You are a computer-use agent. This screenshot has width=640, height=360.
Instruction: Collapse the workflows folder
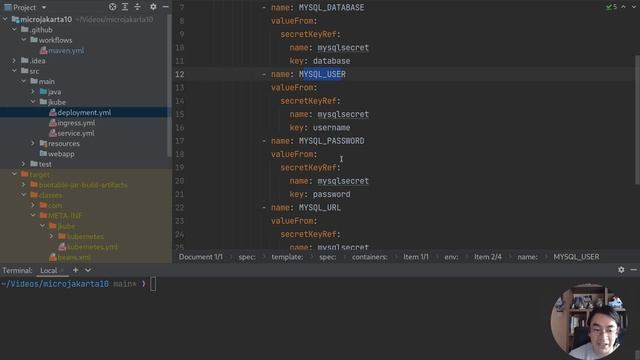24,40
